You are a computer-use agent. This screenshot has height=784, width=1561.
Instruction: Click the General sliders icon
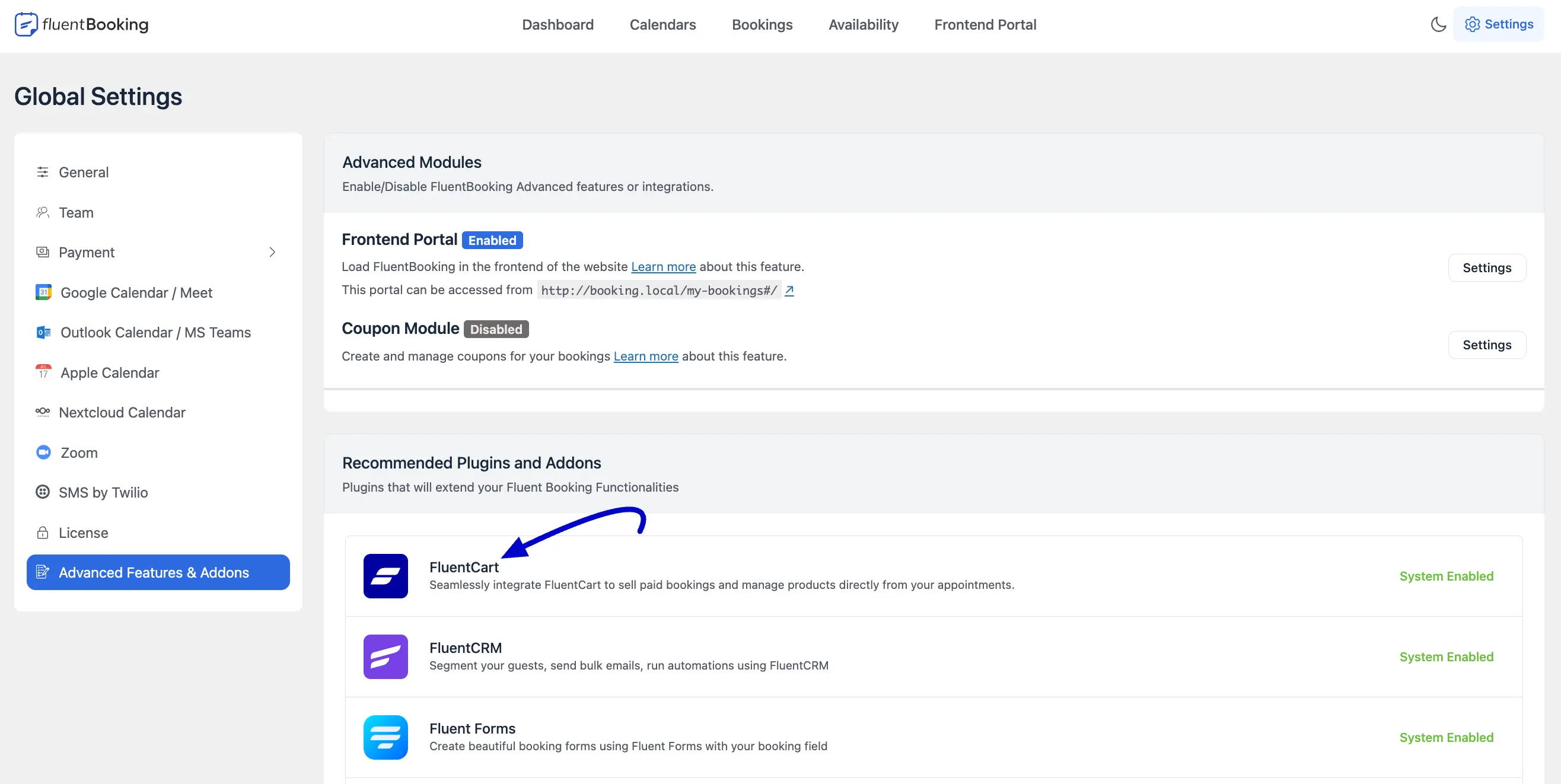pyautogui.click(x=43, y=172)
